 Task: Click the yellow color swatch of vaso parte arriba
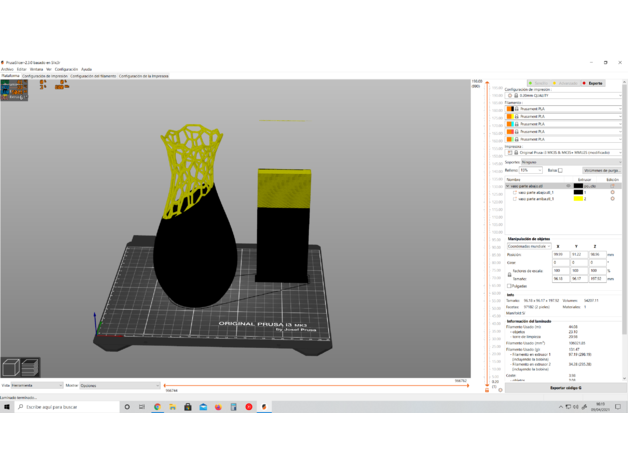point(578,199)
